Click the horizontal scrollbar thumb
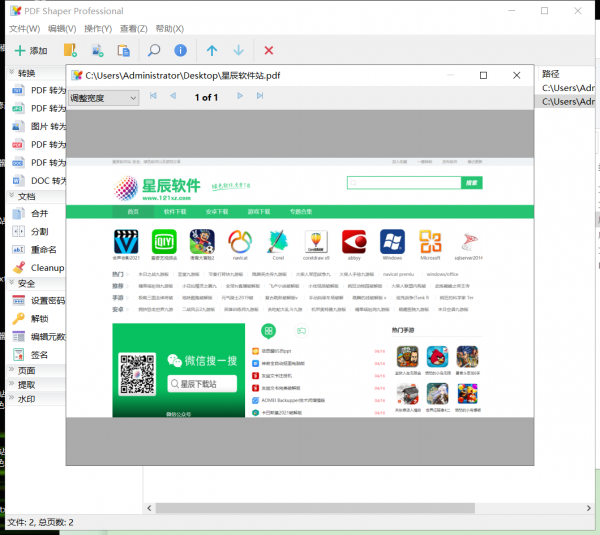 point(315,508)
